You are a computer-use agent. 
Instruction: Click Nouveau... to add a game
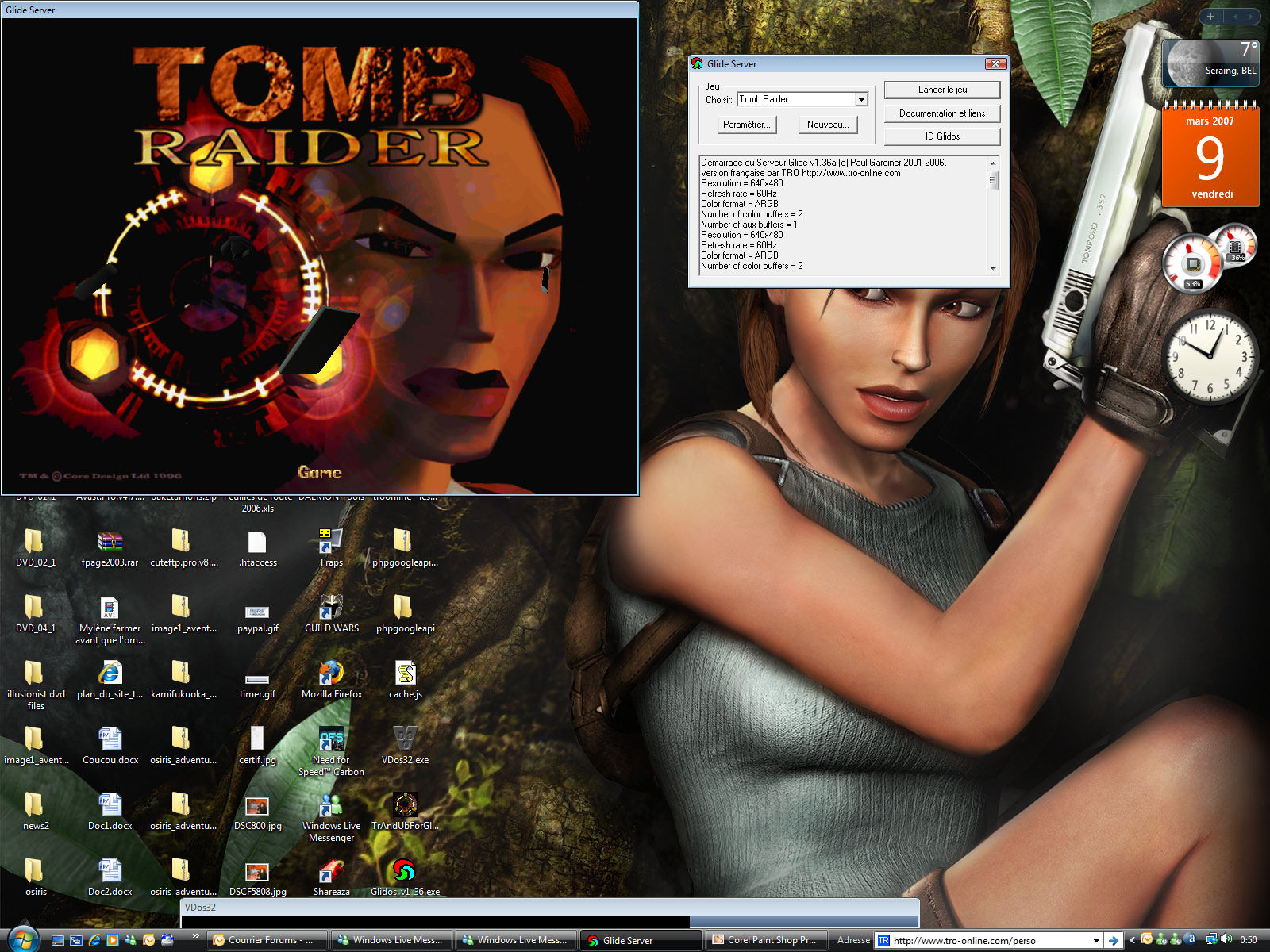coord(828,125)
